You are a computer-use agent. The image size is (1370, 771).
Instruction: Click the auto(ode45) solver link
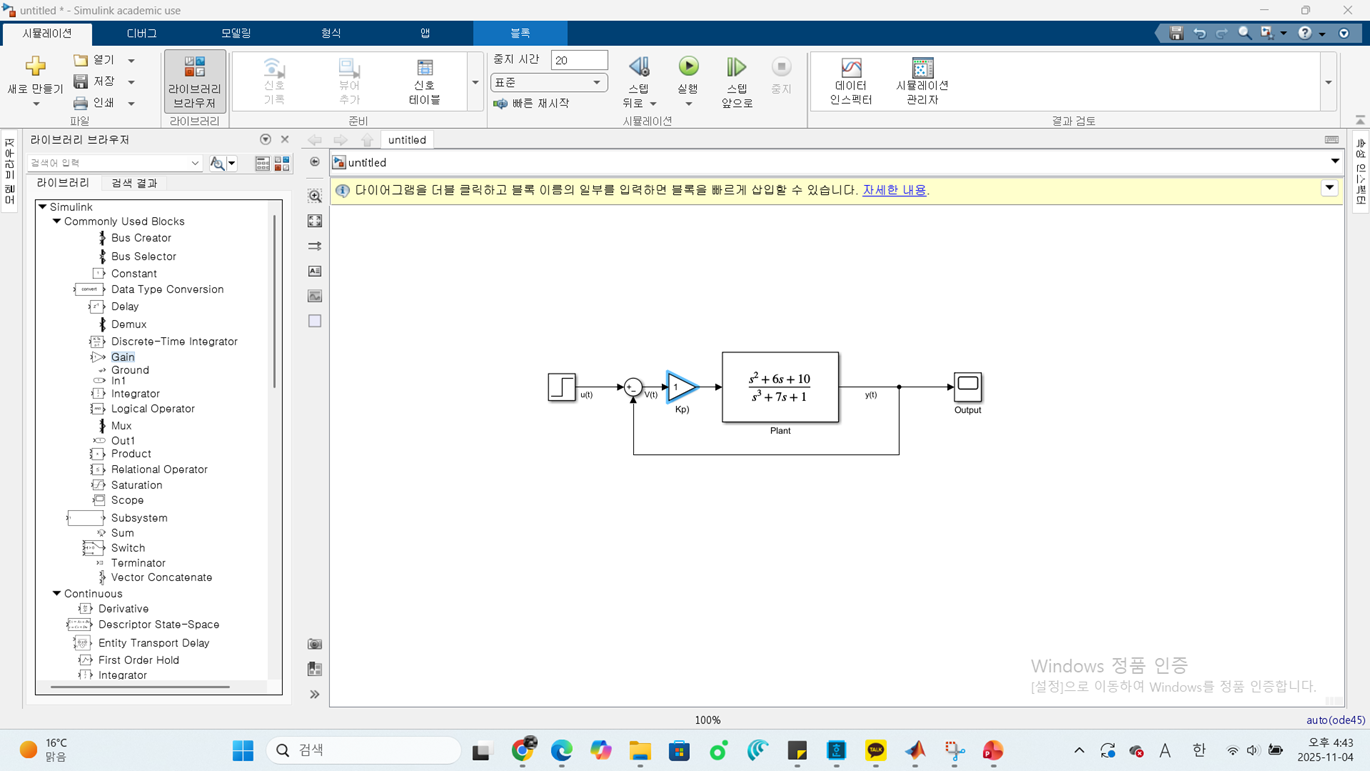point(1335,720)
